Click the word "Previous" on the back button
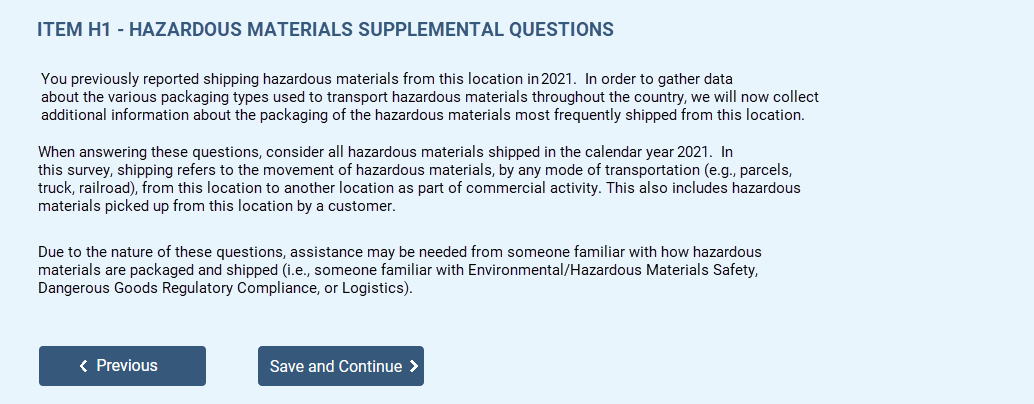Screen dimensions: 1034x404 tap(127, 366)
